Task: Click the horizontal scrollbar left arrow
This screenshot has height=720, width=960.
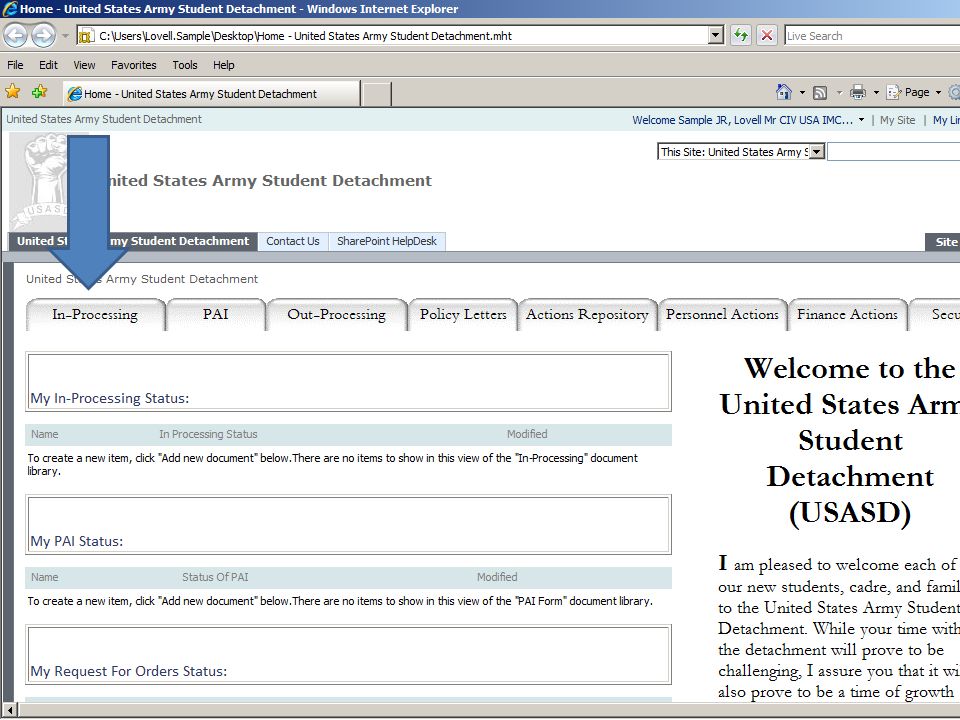Action: pyautogui.click(x=9, y=710)
